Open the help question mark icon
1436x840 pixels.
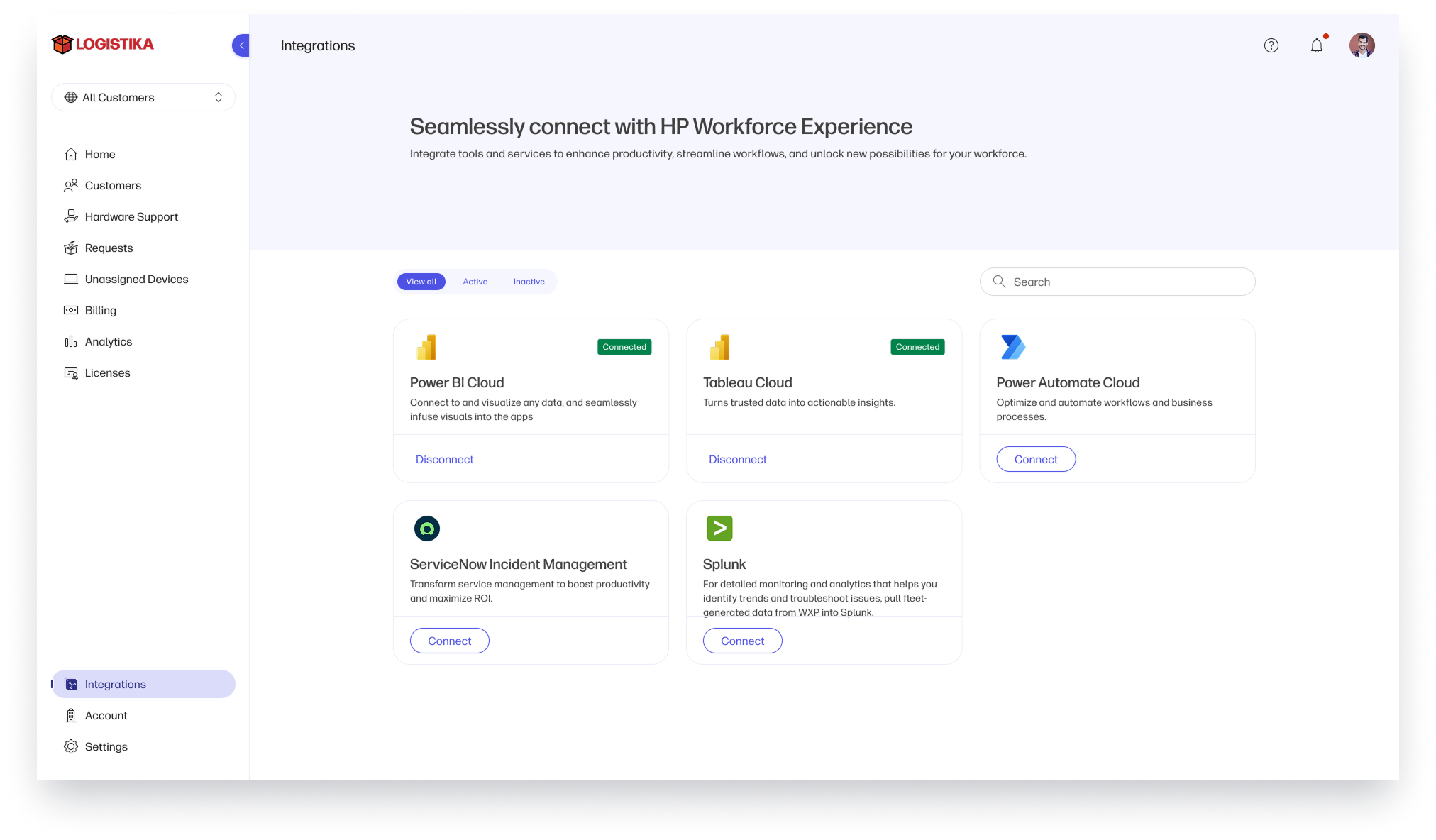(1271, 45)
